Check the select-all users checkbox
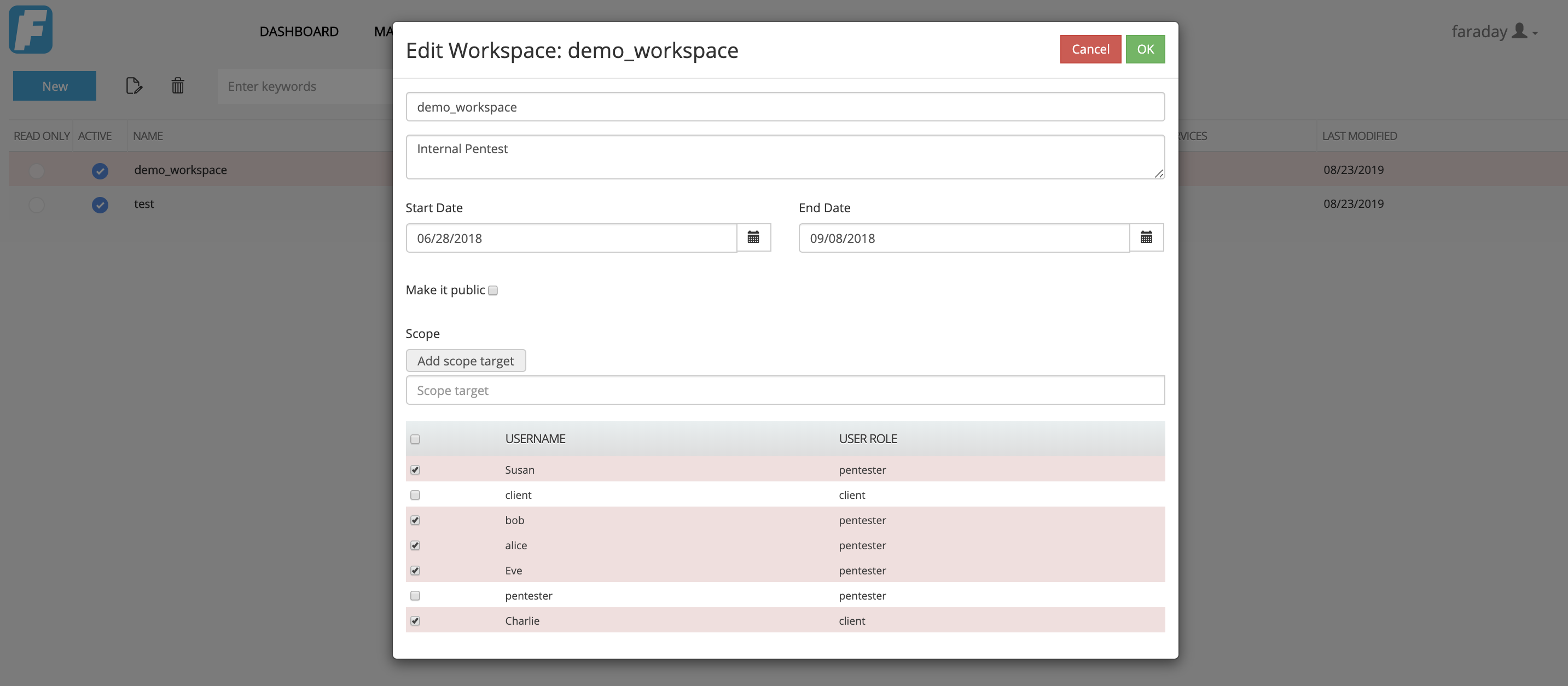 pos(415,439)
